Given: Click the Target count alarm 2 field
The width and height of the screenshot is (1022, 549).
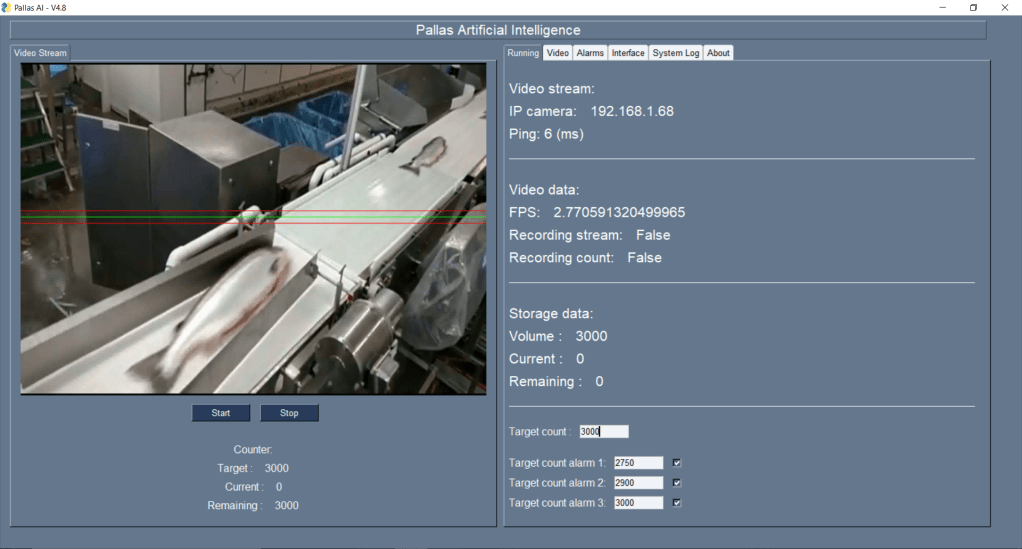Looking at the screenshot, I should click(638, 483).
